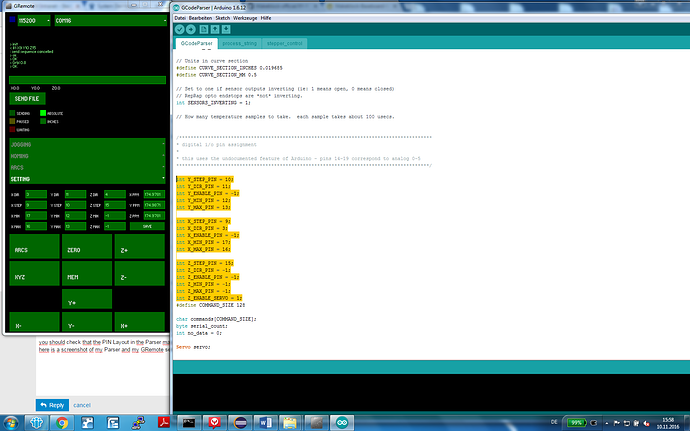Open the COM port dropdown

point(110,20)
